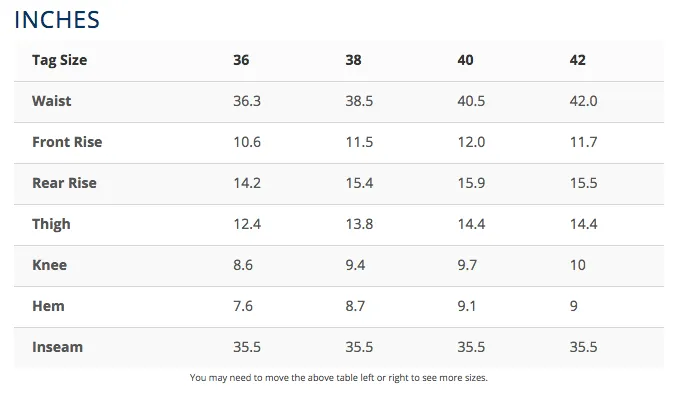This screenshot has width=677, height=395.
Task: Select the Front Rise row label
Action: [x=67, y=142]
